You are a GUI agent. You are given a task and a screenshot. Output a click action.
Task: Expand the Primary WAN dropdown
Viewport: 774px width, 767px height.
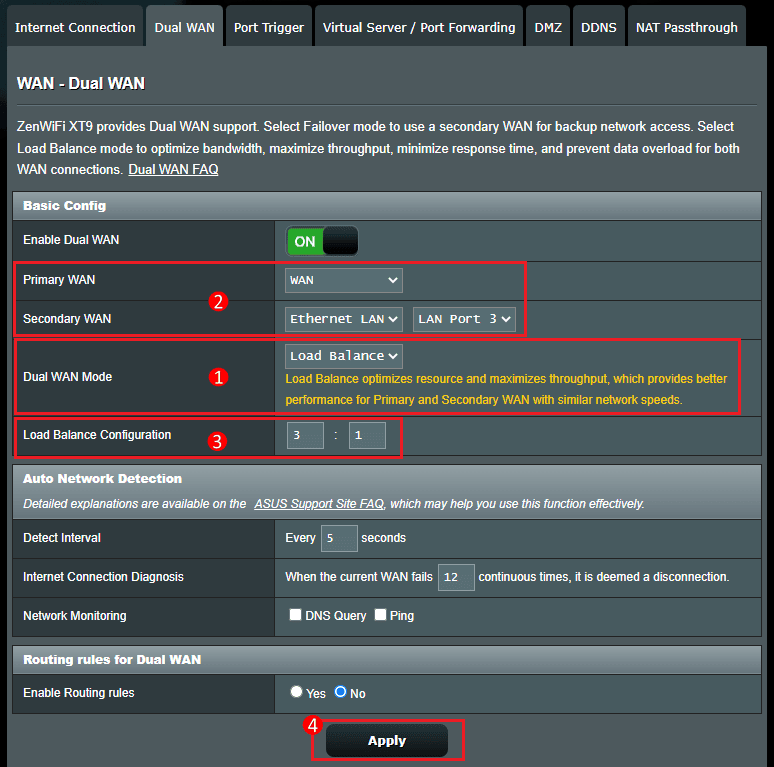click(x=344, y=280)
